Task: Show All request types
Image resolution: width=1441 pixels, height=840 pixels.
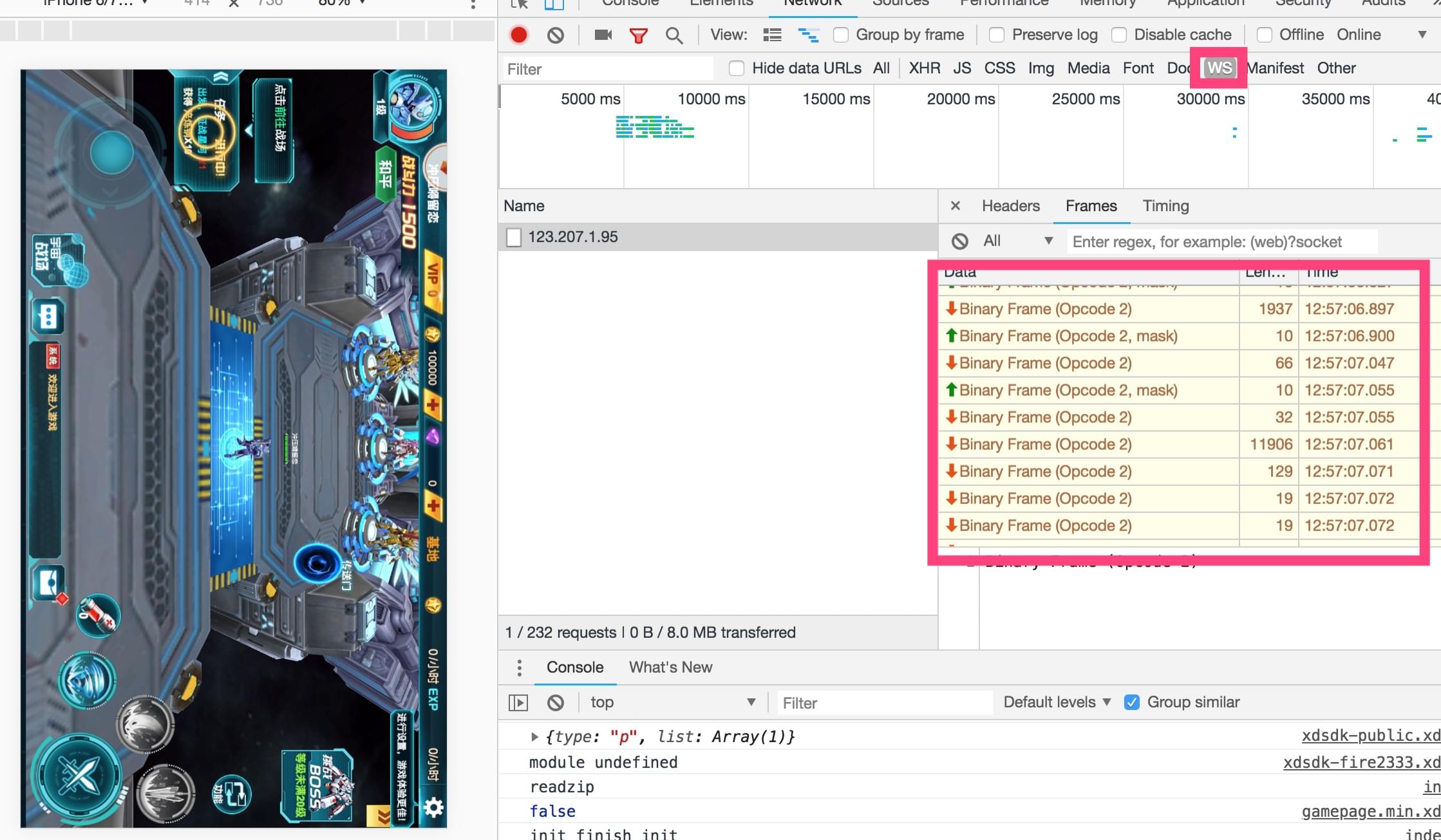Action: (881, 68)
